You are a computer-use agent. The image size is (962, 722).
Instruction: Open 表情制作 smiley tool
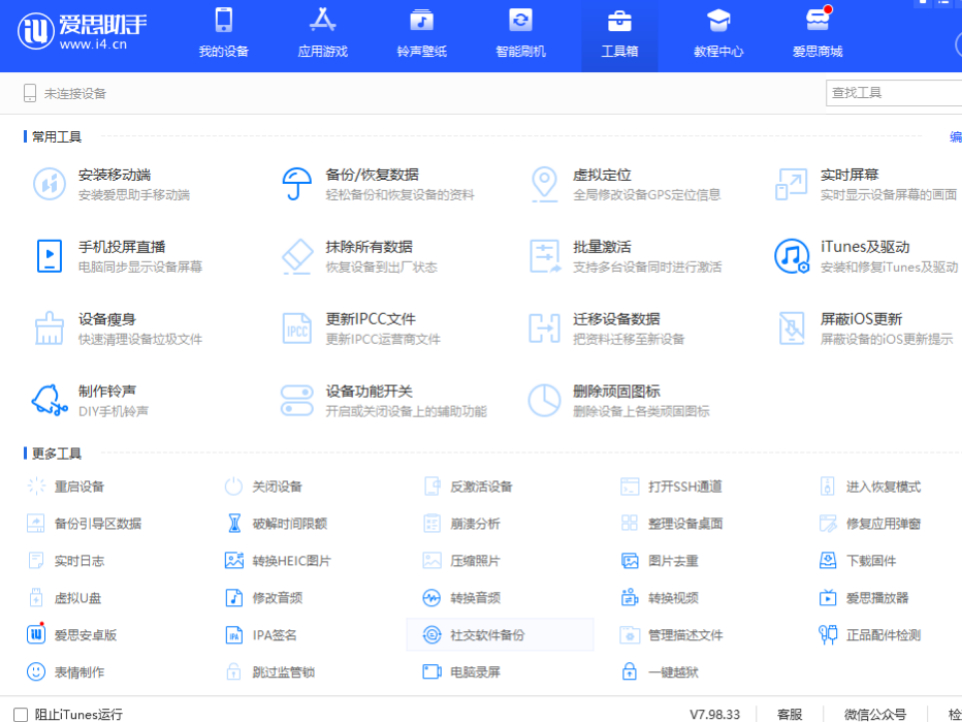coord(66,672)
